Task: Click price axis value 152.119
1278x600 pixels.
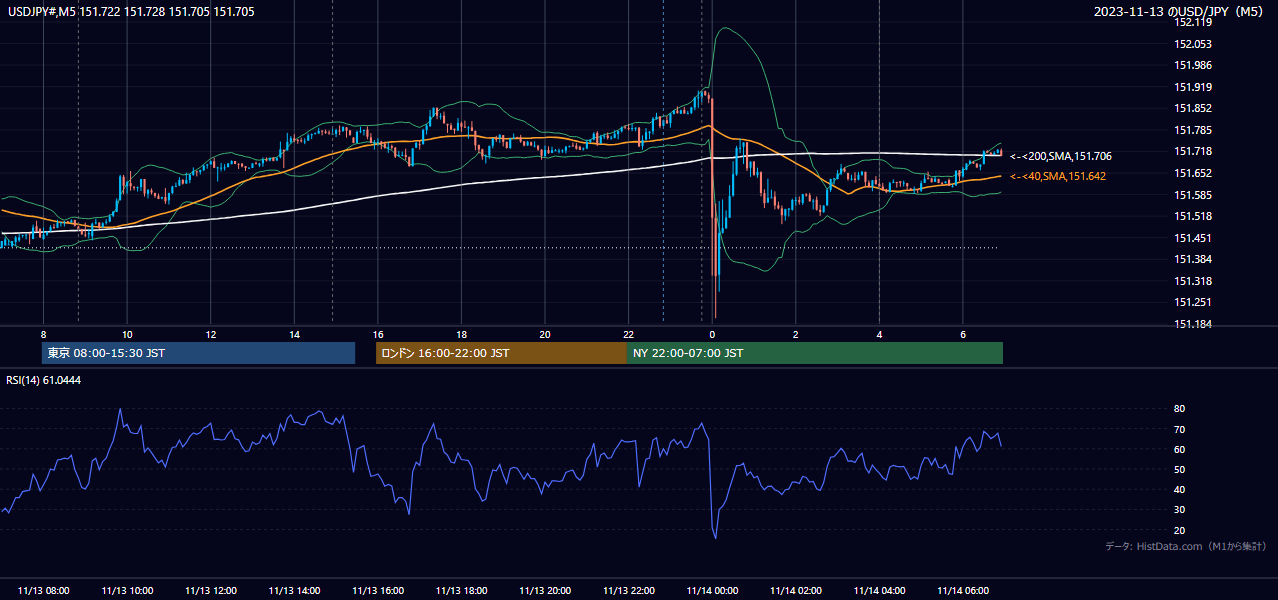Action: [x=1193, y=22]
